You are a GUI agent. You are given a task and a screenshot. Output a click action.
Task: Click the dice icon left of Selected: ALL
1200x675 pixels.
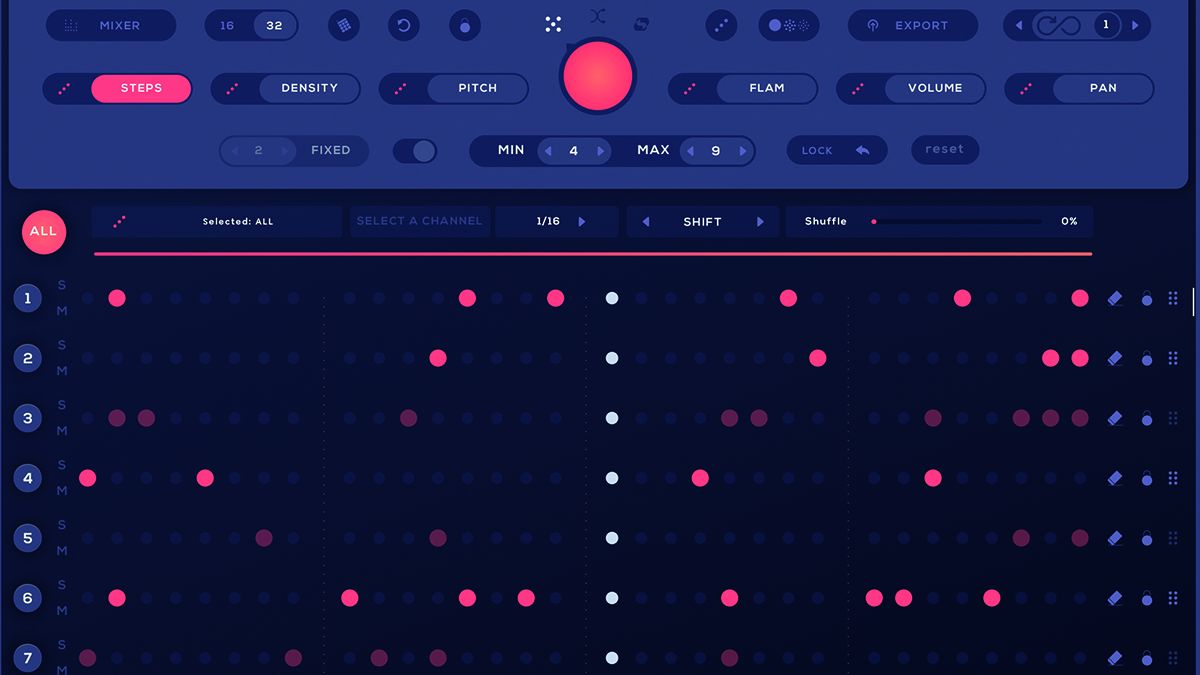(x=120, y=222)
